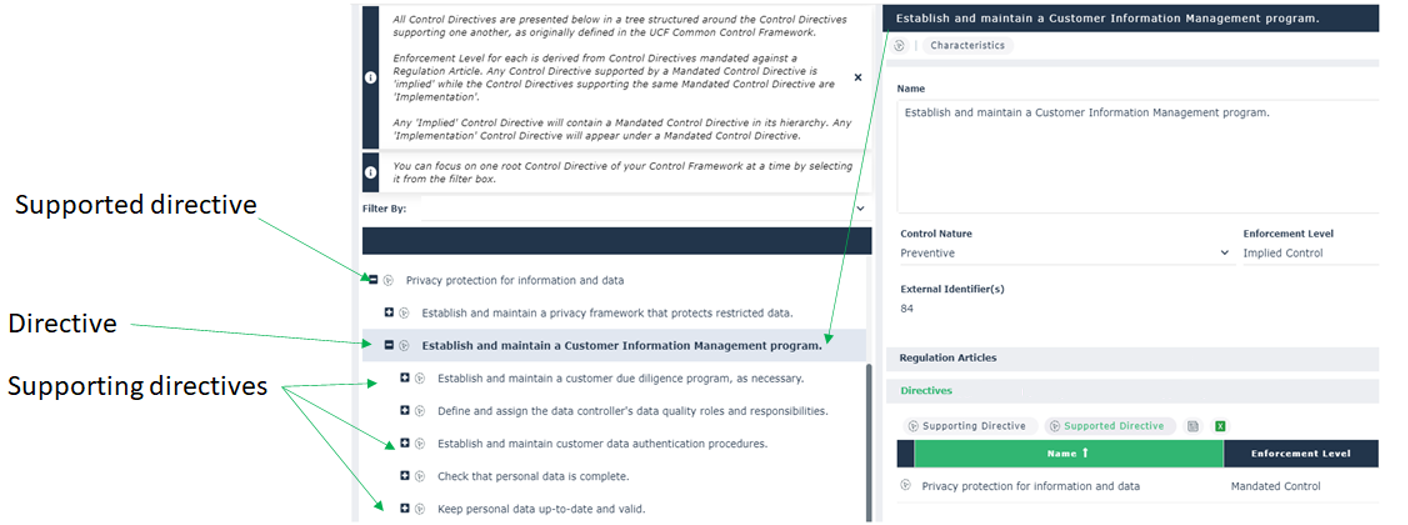Expand the privacy framework directive node
The image size is (1408, 525).
(x=389, y=313)
